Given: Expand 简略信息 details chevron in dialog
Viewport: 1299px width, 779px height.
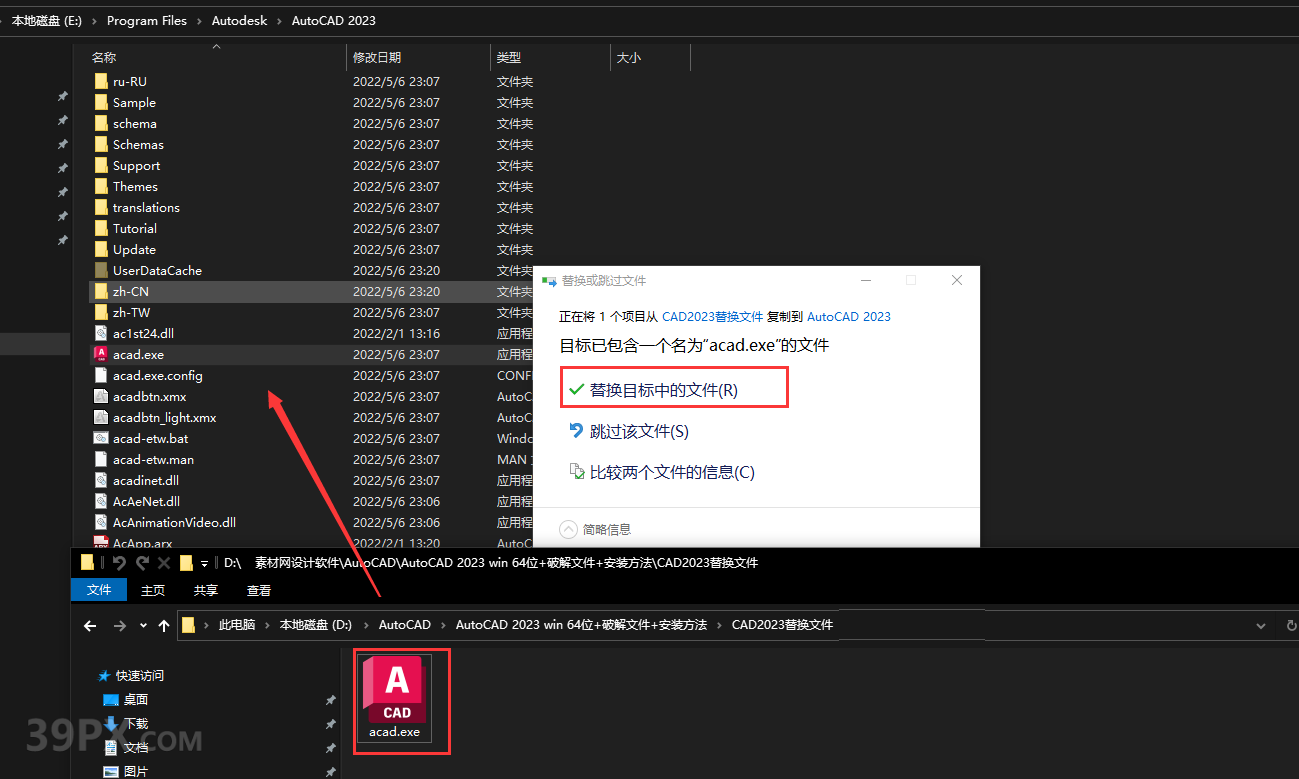Looking at the screenshot, I should [569, 529].
